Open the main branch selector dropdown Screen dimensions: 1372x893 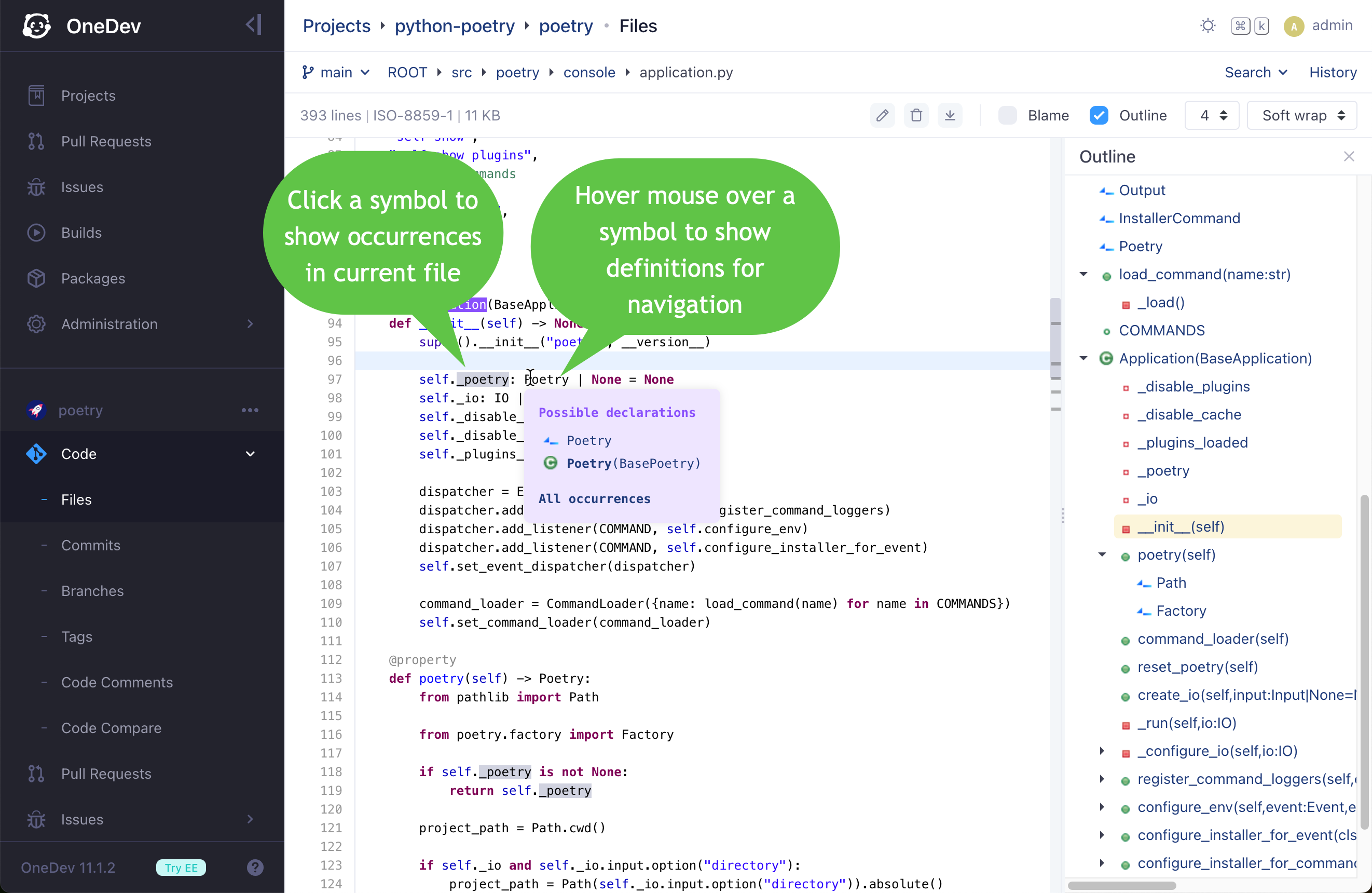click(336, 72)
